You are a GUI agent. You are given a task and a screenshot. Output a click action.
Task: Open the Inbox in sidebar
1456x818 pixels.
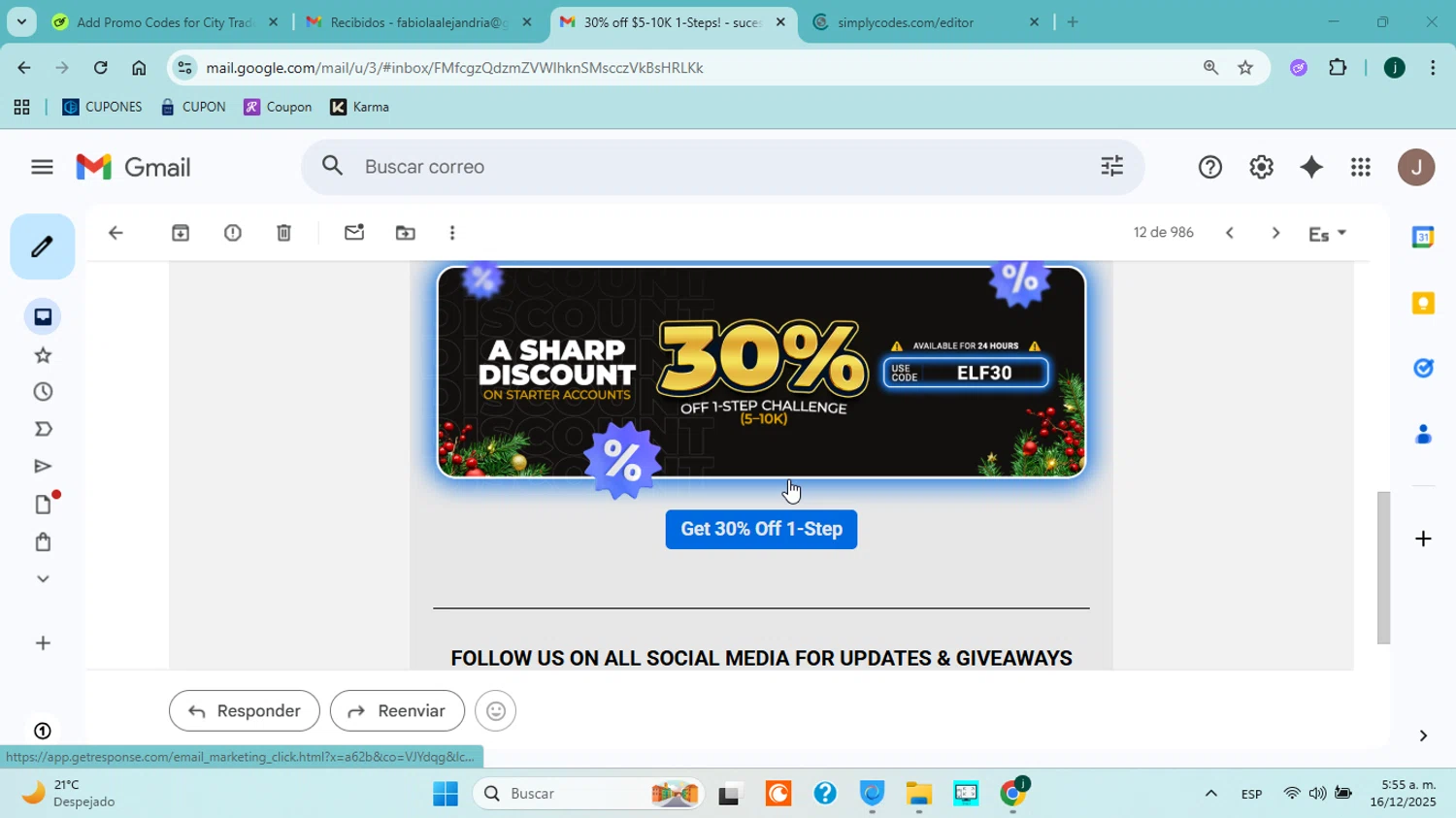43,317
